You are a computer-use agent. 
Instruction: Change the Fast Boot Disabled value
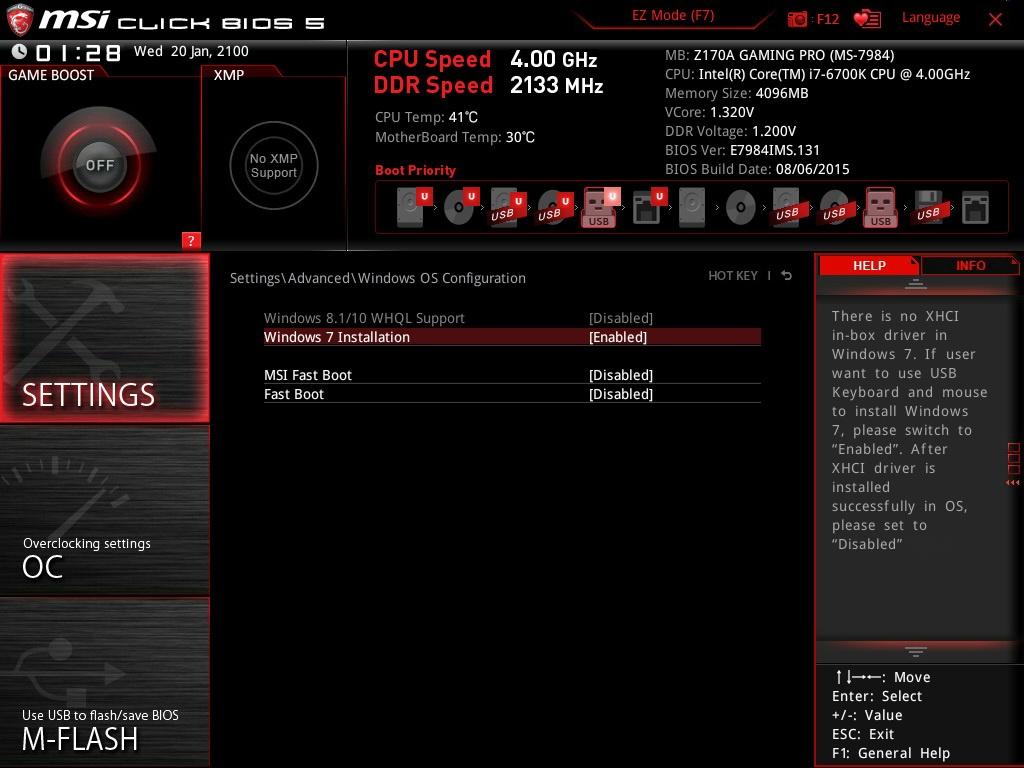pos(620,394)
